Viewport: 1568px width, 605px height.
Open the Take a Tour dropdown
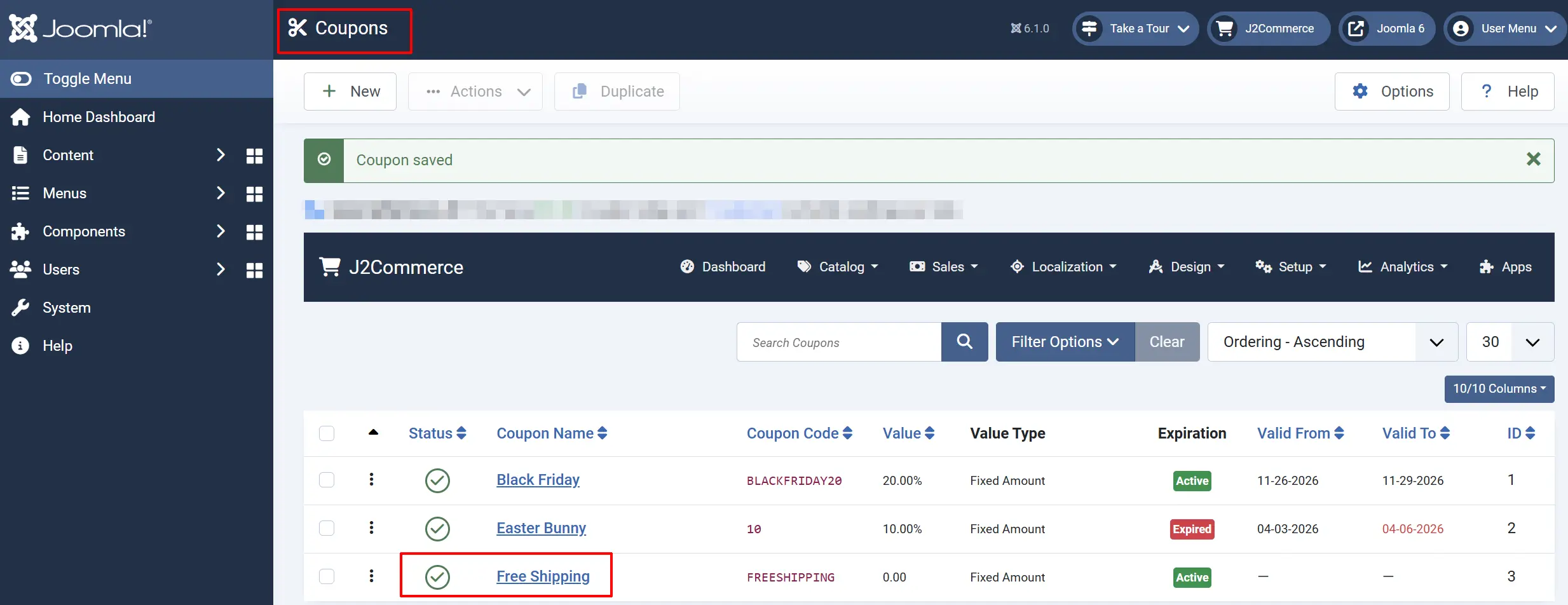1135,29
